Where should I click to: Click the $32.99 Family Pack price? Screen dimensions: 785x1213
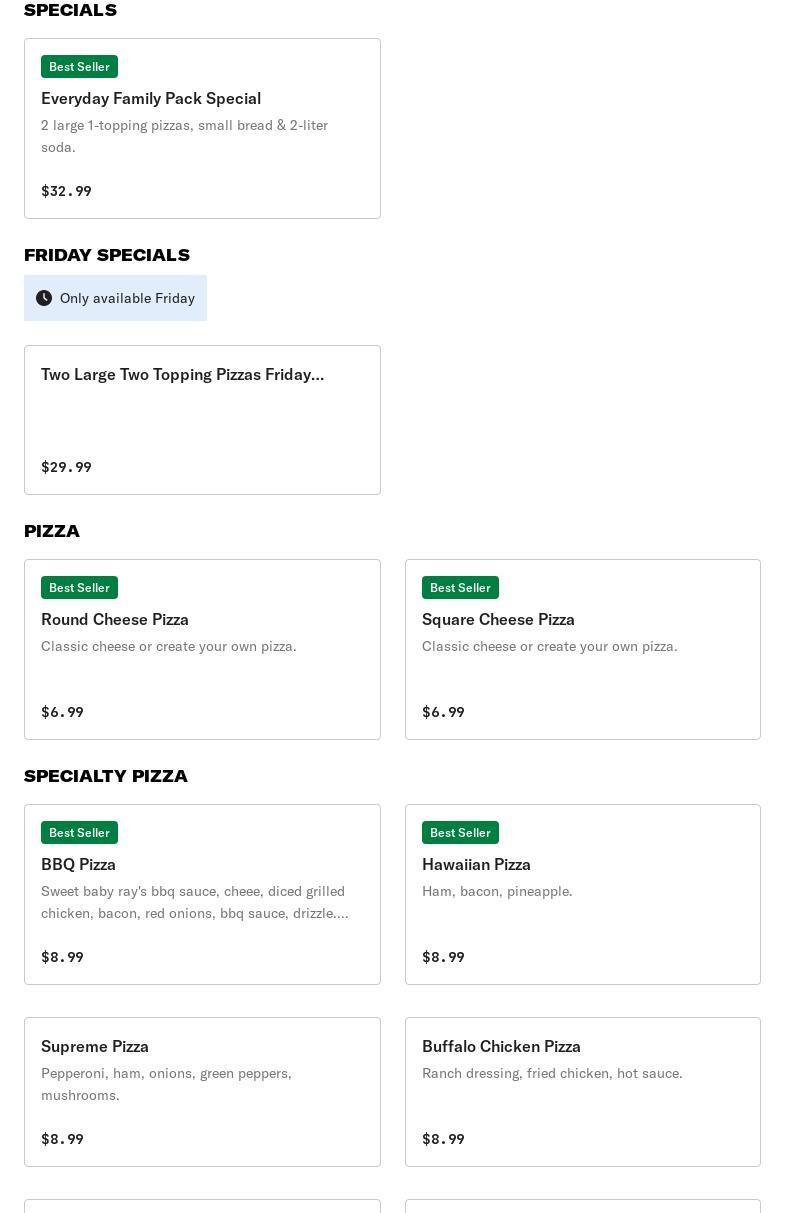pyautogui.click(x=66, y=191)
